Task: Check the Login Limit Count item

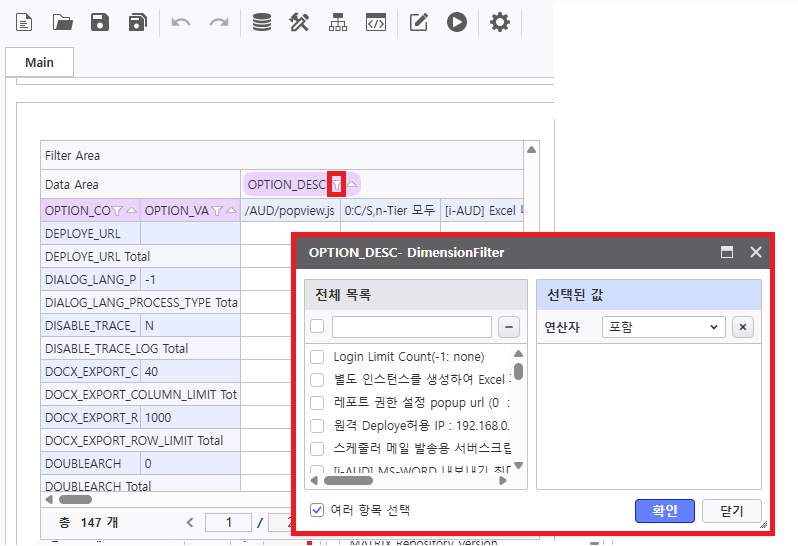Action: click(x=317, y=357)
